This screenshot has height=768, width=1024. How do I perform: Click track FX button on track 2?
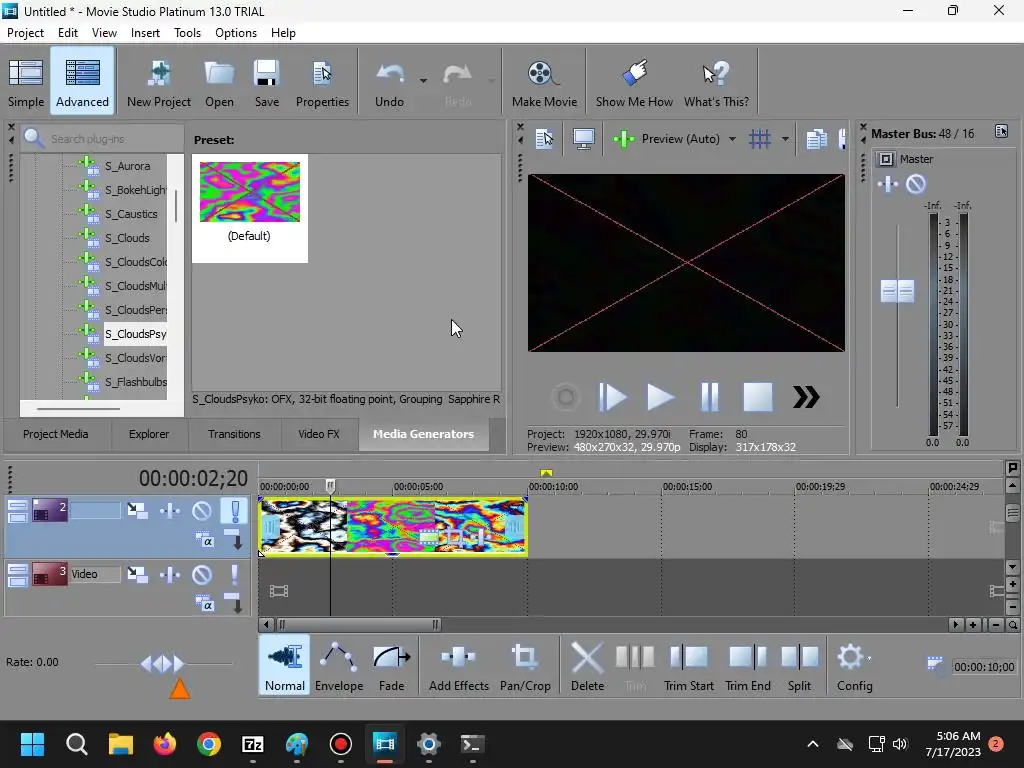click(170, 510)
